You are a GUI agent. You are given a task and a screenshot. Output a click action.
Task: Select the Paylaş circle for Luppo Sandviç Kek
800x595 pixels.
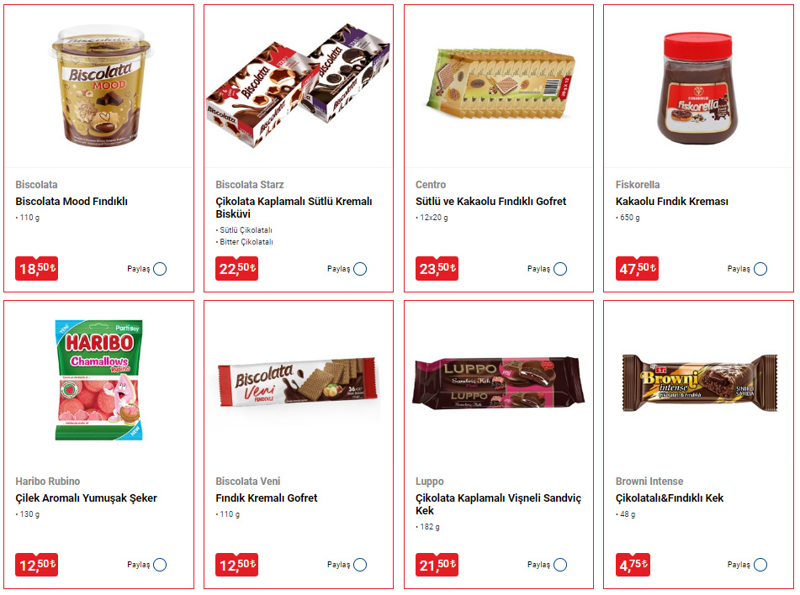click(x=560, y=565)
